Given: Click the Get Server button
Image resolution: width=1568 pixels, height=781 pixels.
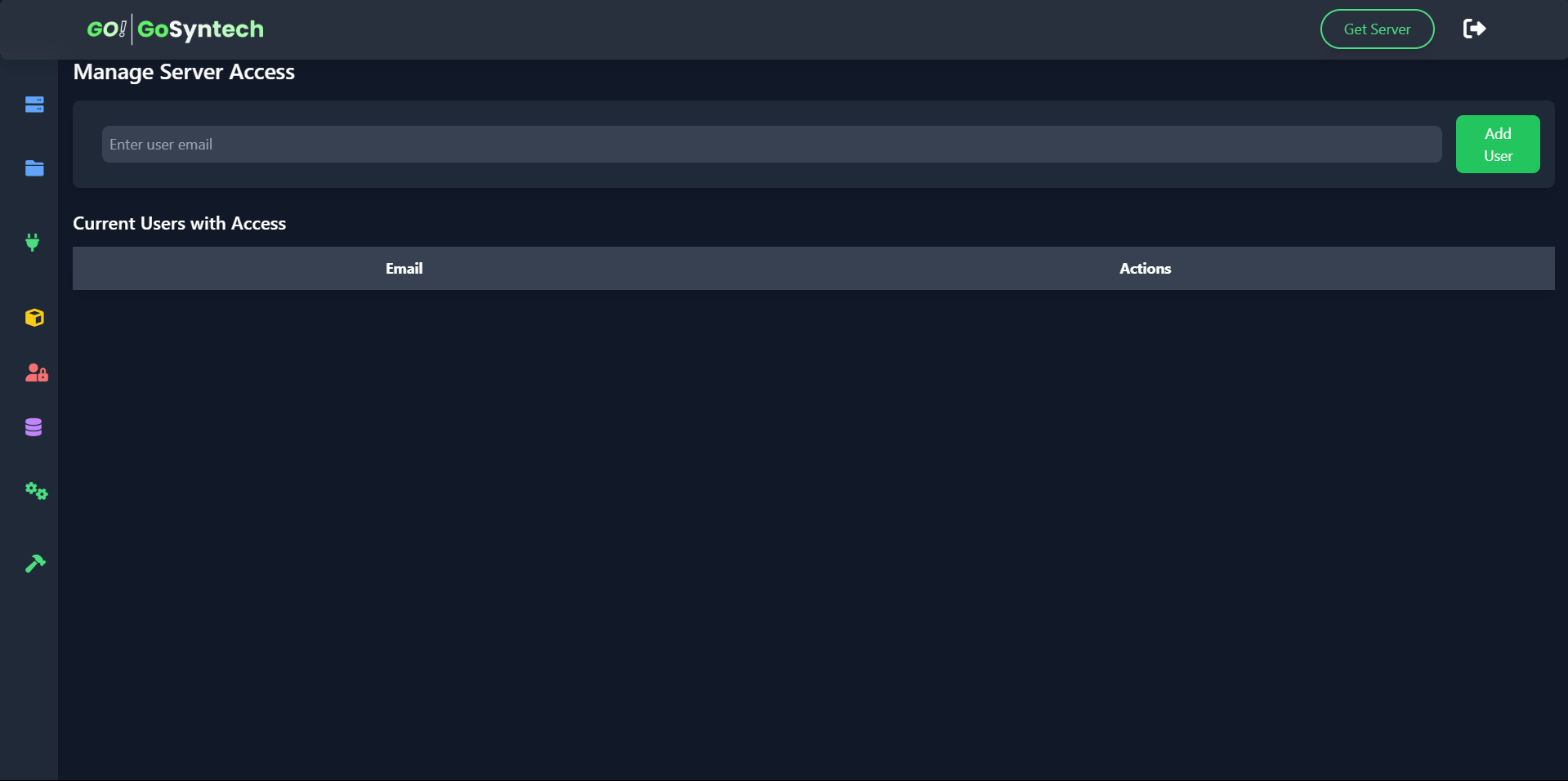Looking at the screenshot, I should coord(1377,29).
